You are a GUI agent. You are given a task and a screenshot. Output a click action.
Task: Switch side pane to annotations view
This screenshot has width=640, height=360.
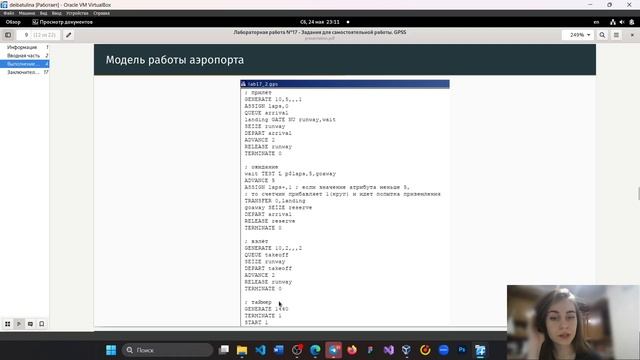(x=30, y=324)
